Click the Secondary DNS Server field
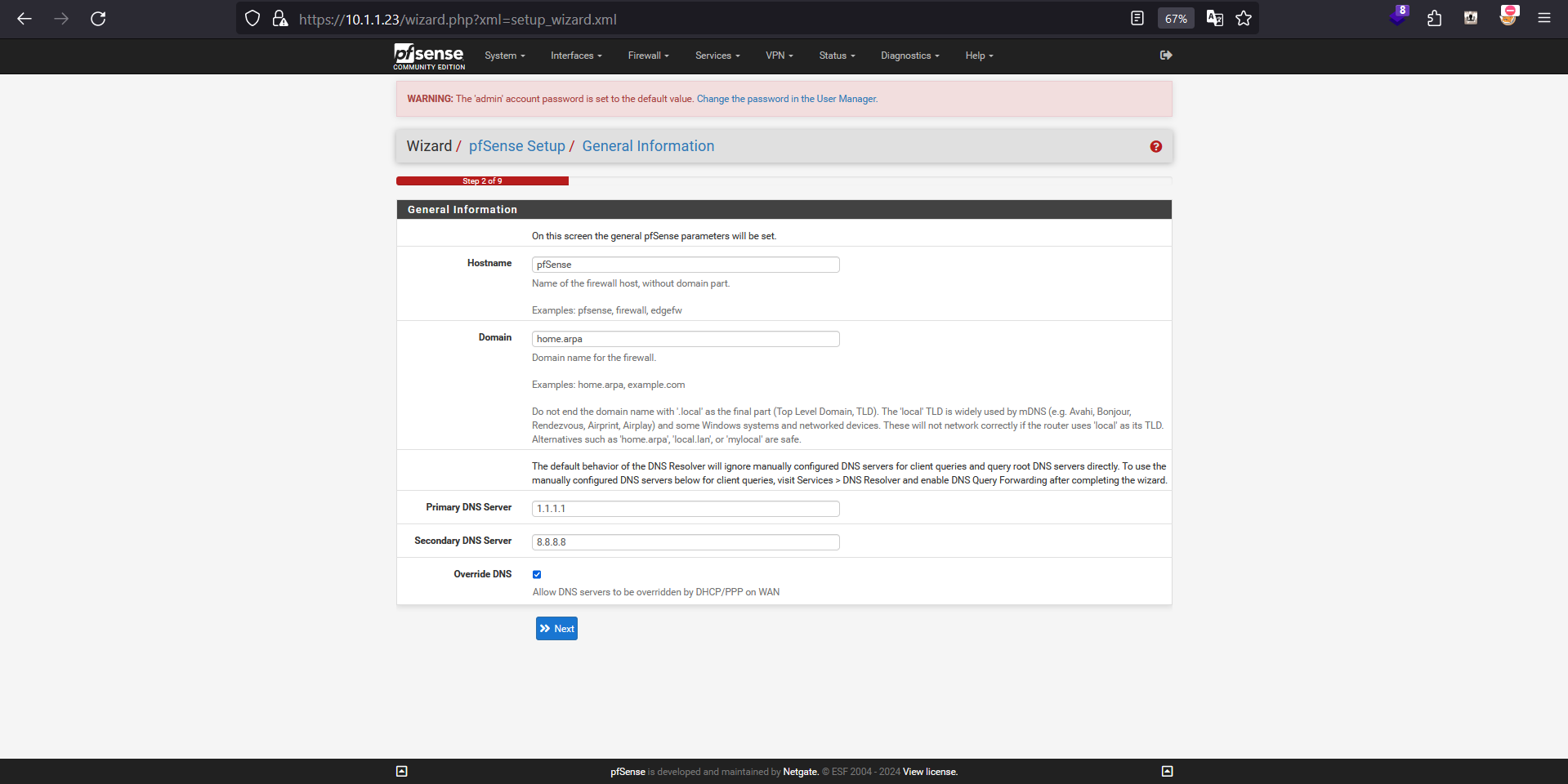Image resolution: width=1568 pixels, height=784 pixels. [x=686, y=542]
